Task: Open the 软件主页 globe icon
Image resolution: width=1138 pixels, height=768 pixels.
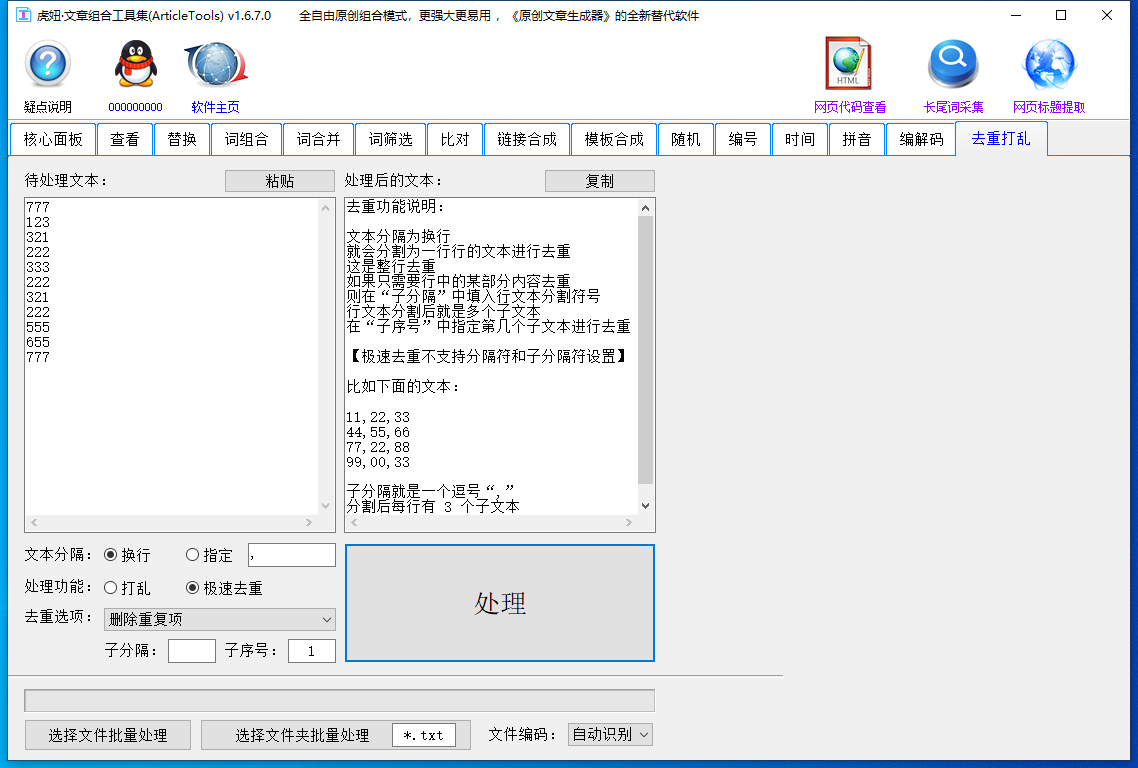Action: pyautogui.click(x=216, y=65)
